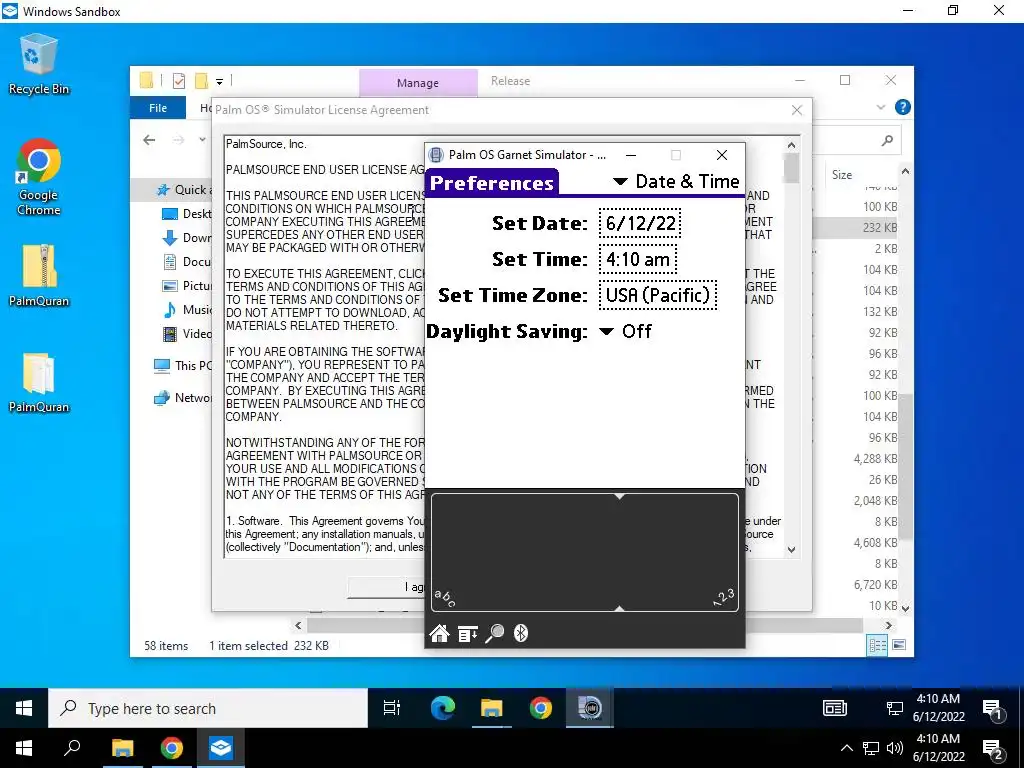Viewport: 1024px width, 768px height.
Task: Click the Preferences title tab
Action: 492,183
